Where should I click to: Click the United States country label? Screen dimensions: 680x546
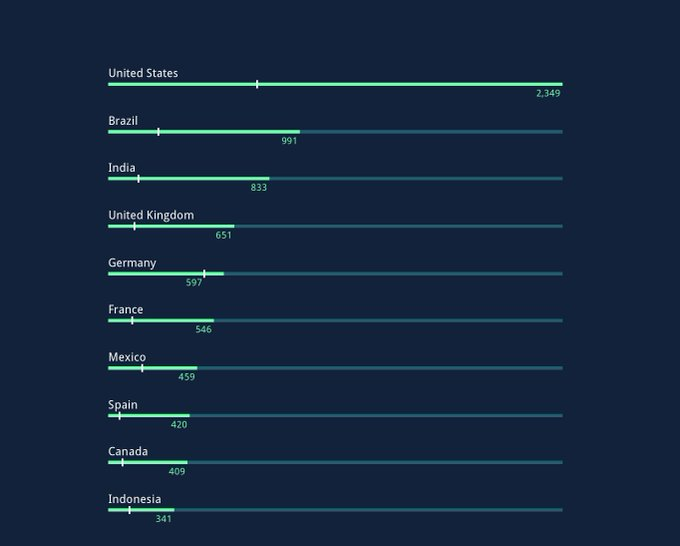143,73
